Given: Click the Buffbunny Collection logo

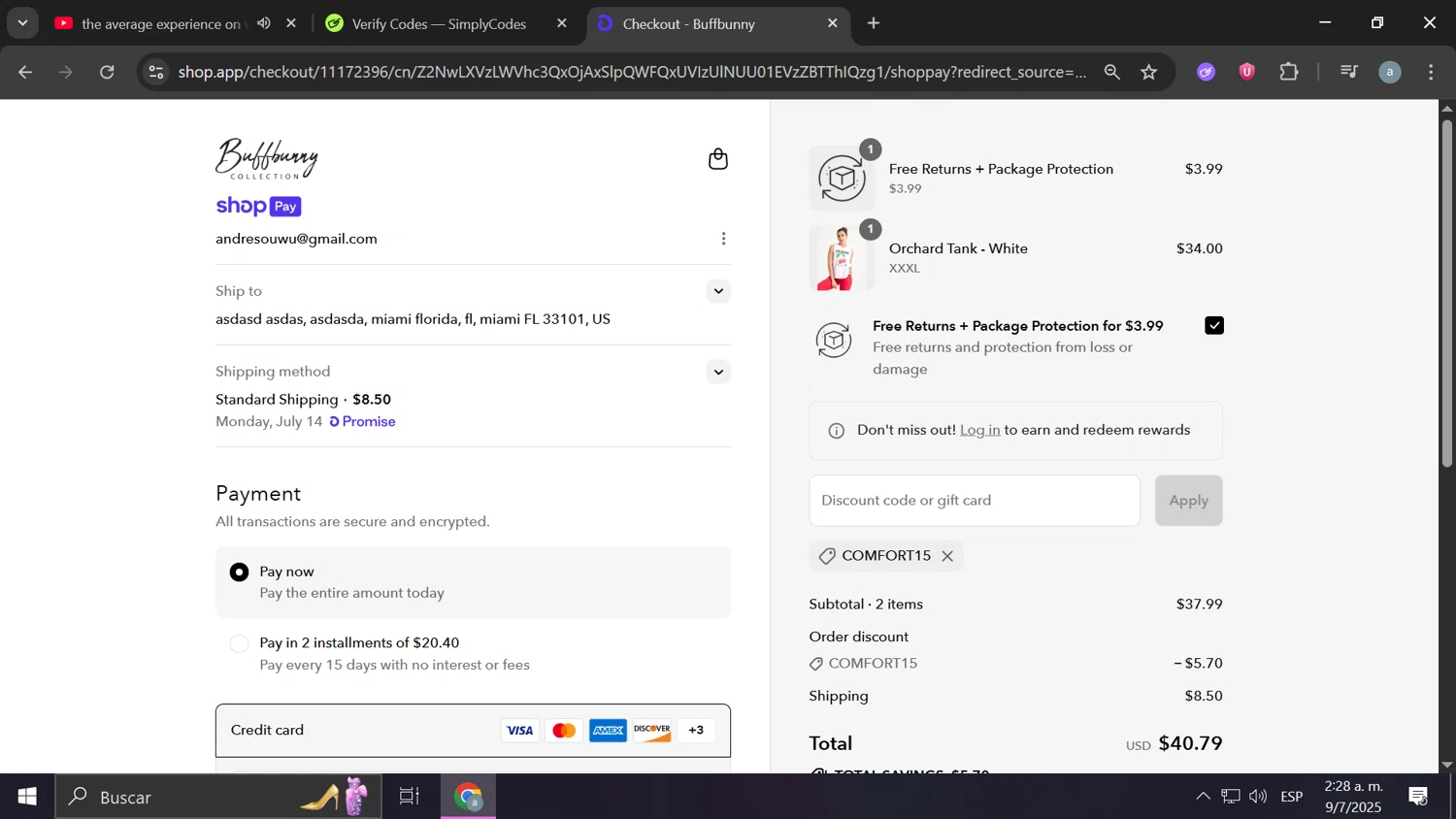Looking at the screenshot, I should (267, 158).
